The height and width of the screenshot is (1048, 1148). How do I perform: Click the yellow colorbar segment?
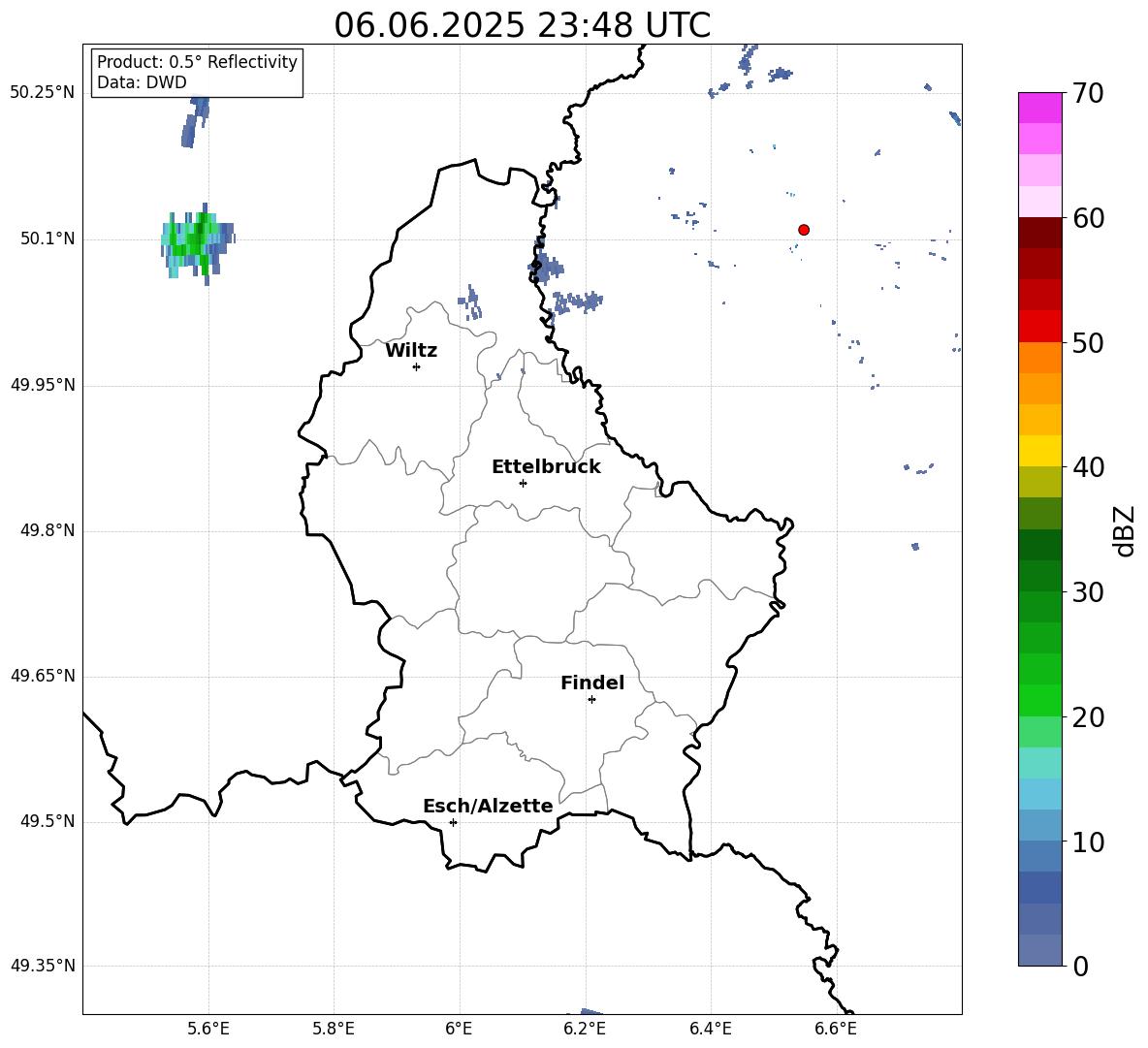tap(1040, 452)
